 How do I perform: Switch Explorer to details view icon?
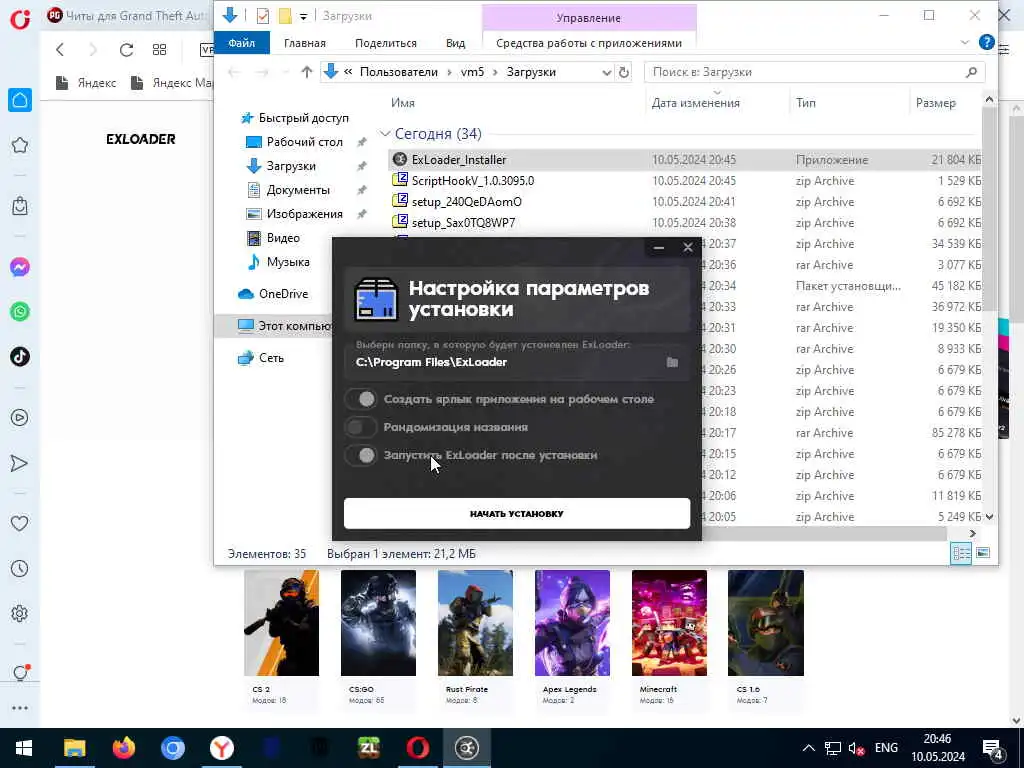[x=961, y=554]
